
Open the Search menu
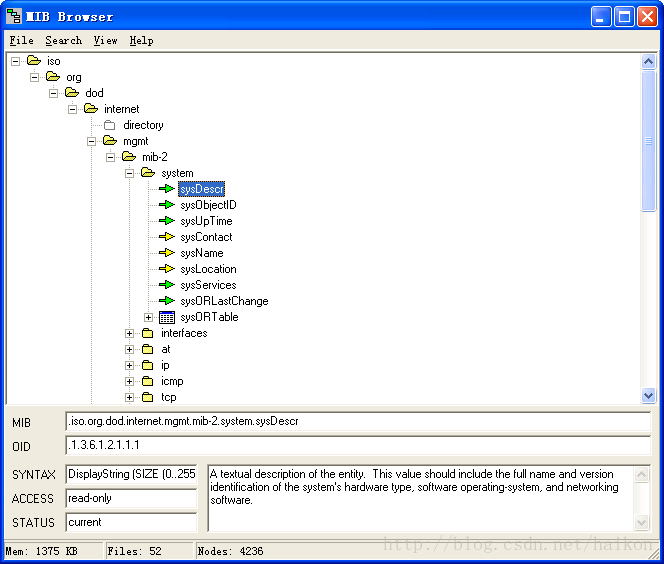[64, 40]
